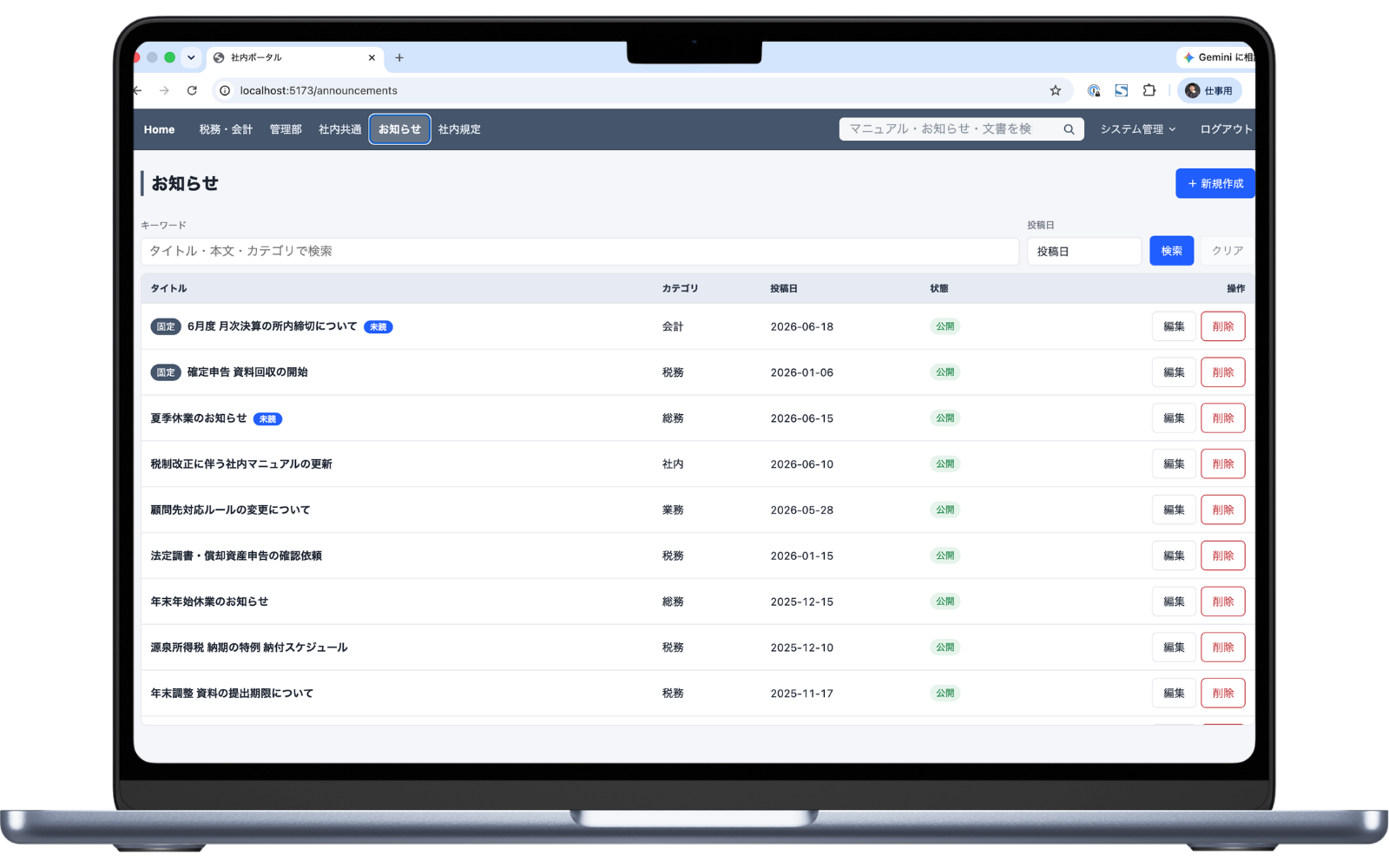The image size is (1389, 868).
Task: Open the 投稿日 date picker field
Action: pos(1084,251)
